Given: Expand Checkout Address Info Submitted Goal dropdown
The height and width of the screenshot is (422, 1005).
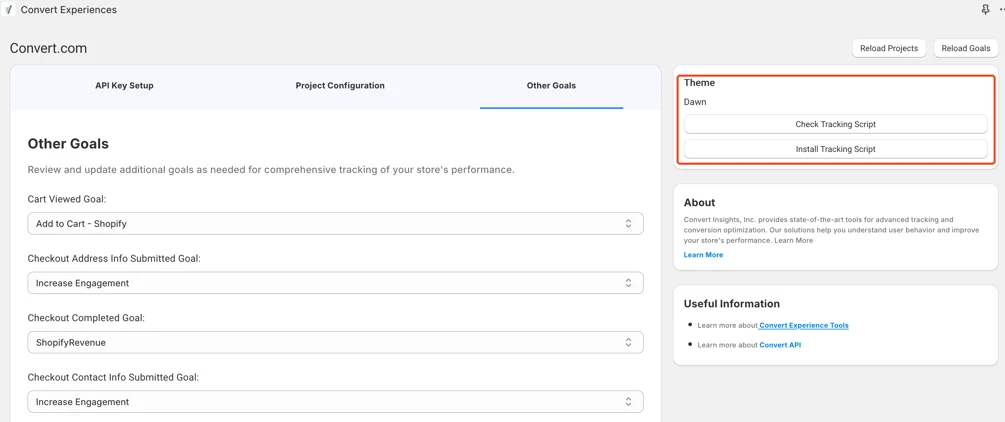Looking at the screenshot, I should (x=335, y=283).
